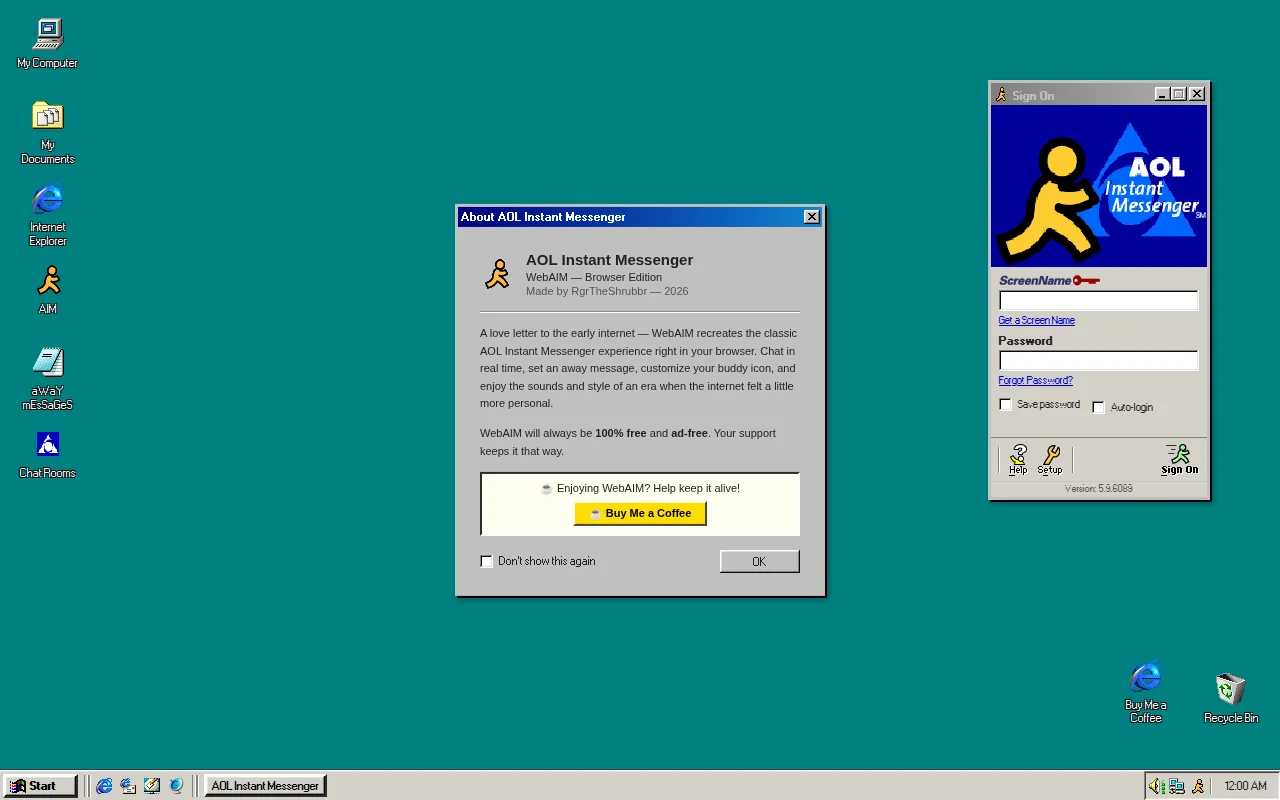Click AIM icon in Sign On title bar
This screenshot has height=800, width=1280.
pyautogui.click(x=1001, y=94)
